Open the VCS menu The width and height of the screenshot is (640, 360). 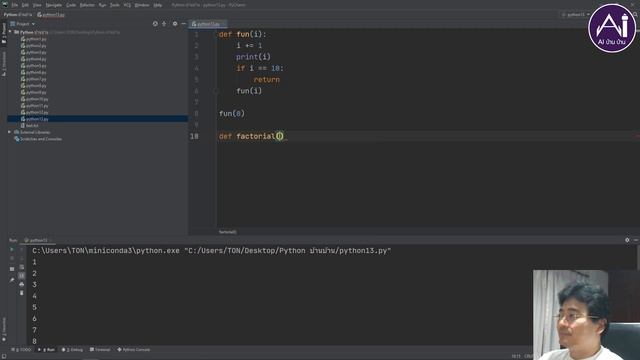127,5
